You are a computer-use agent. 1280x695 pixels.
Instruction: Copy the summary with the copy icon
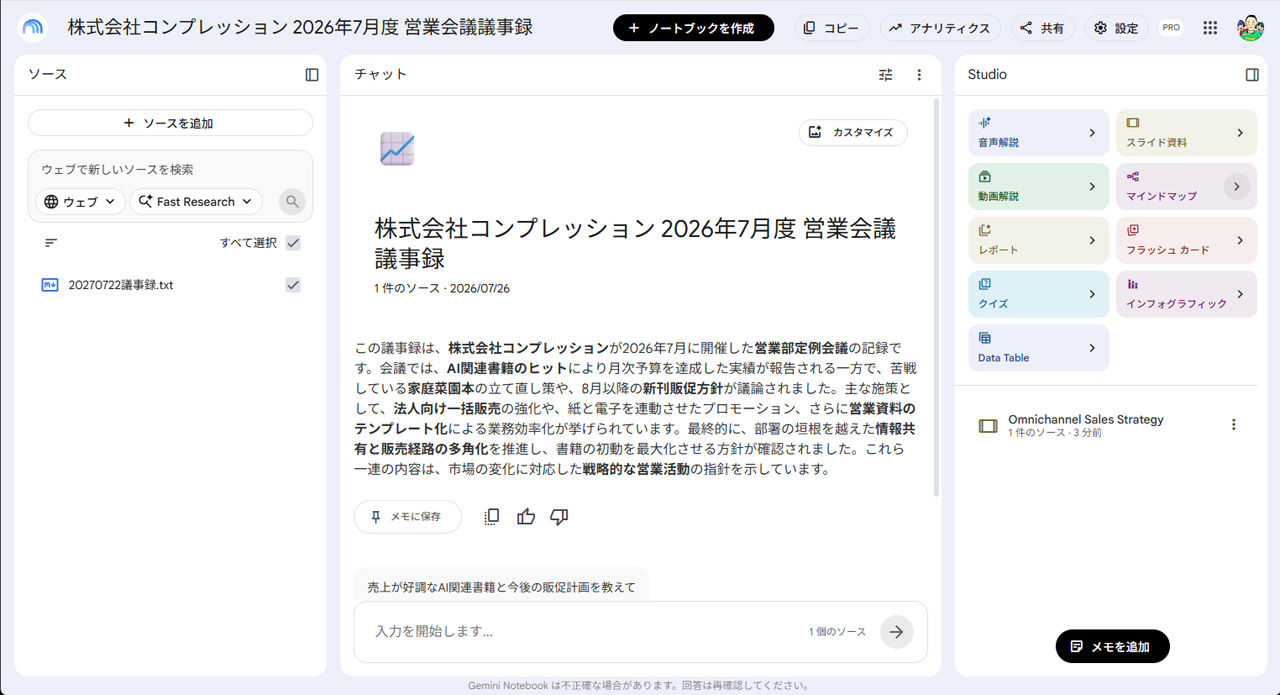491,517
